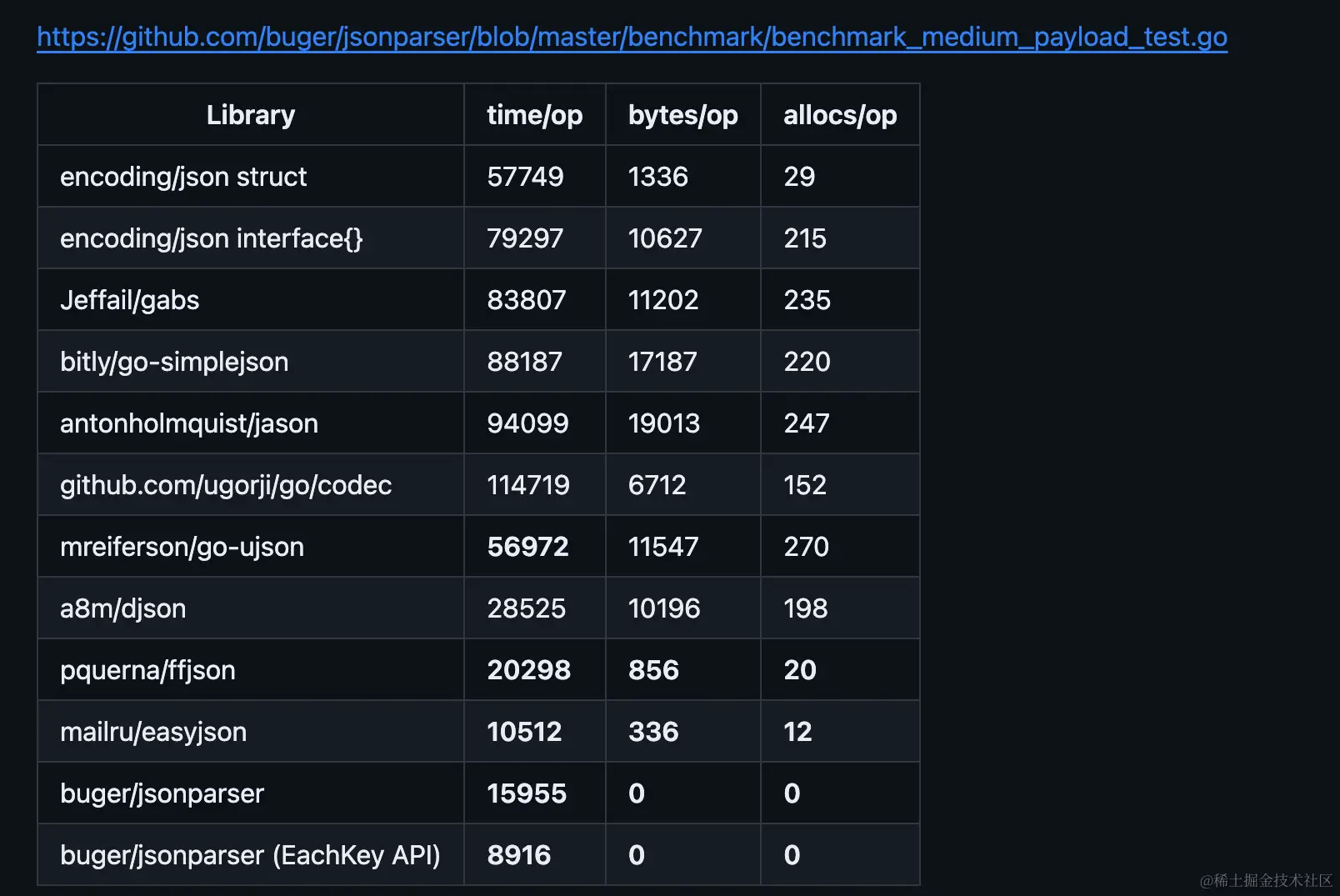Select the encoding/json struct row label
The height and width of the screenshot is (896, 1340).
pyautogui.click(x=183, y=177)
